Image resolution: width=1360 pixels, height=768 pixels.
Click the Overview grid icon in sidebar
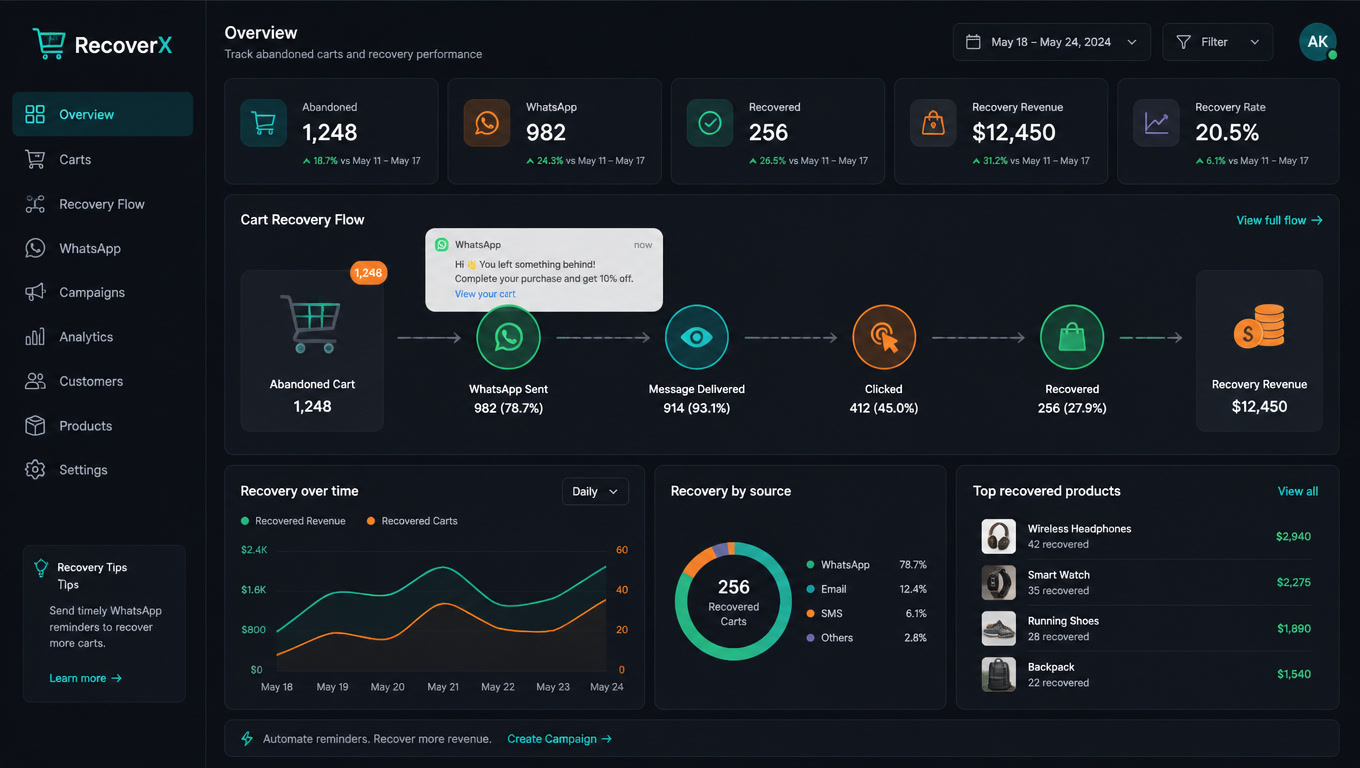click(35, 114)
